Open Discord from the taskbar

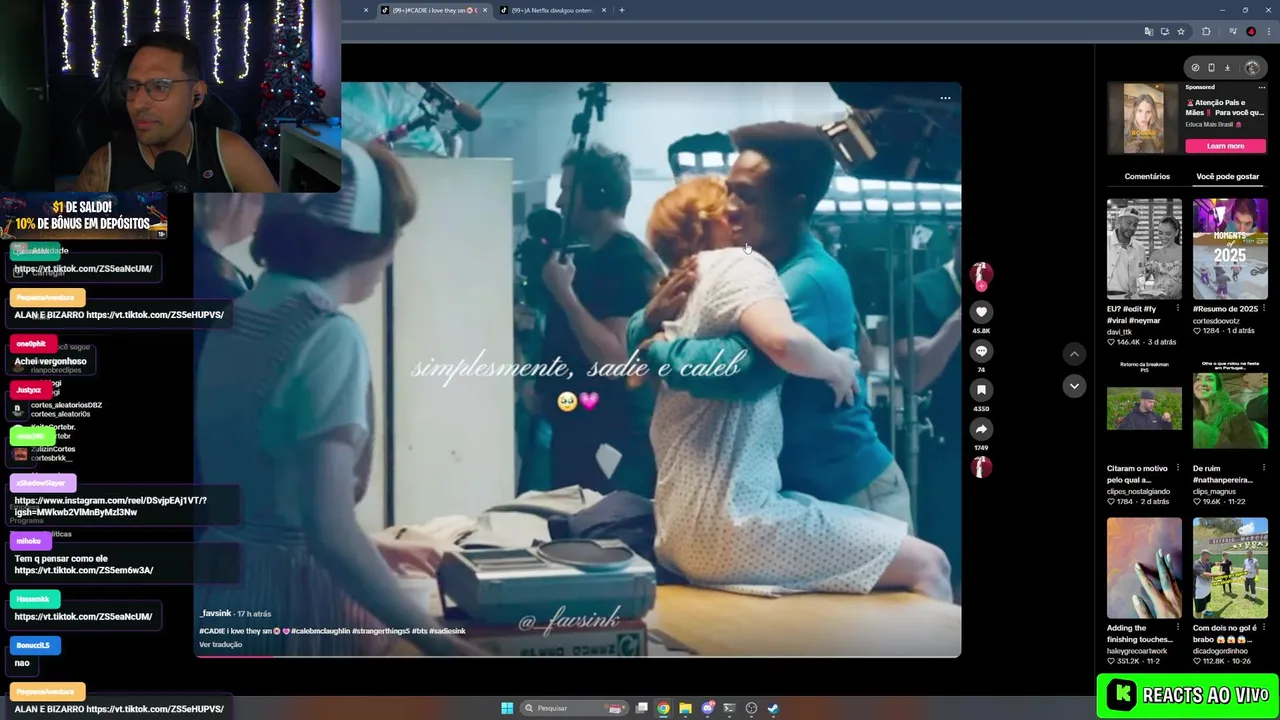[x=708, y=708]
